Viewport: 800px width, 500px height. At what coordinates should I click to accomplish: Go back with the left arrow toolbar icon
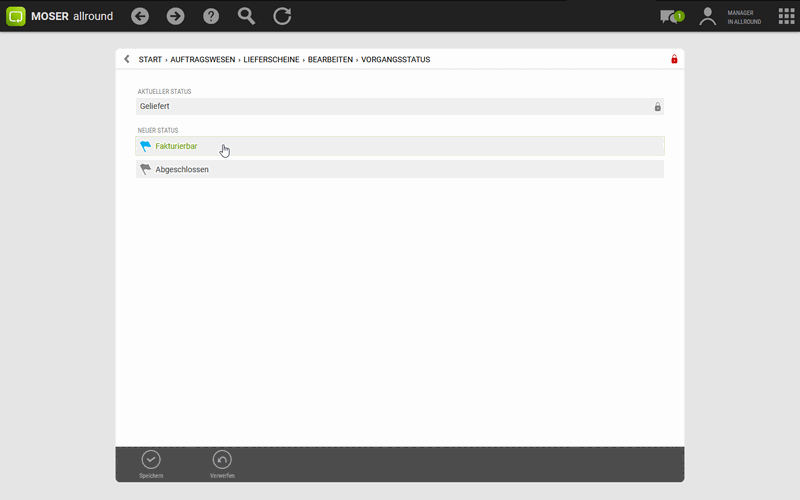click(140, 16)
